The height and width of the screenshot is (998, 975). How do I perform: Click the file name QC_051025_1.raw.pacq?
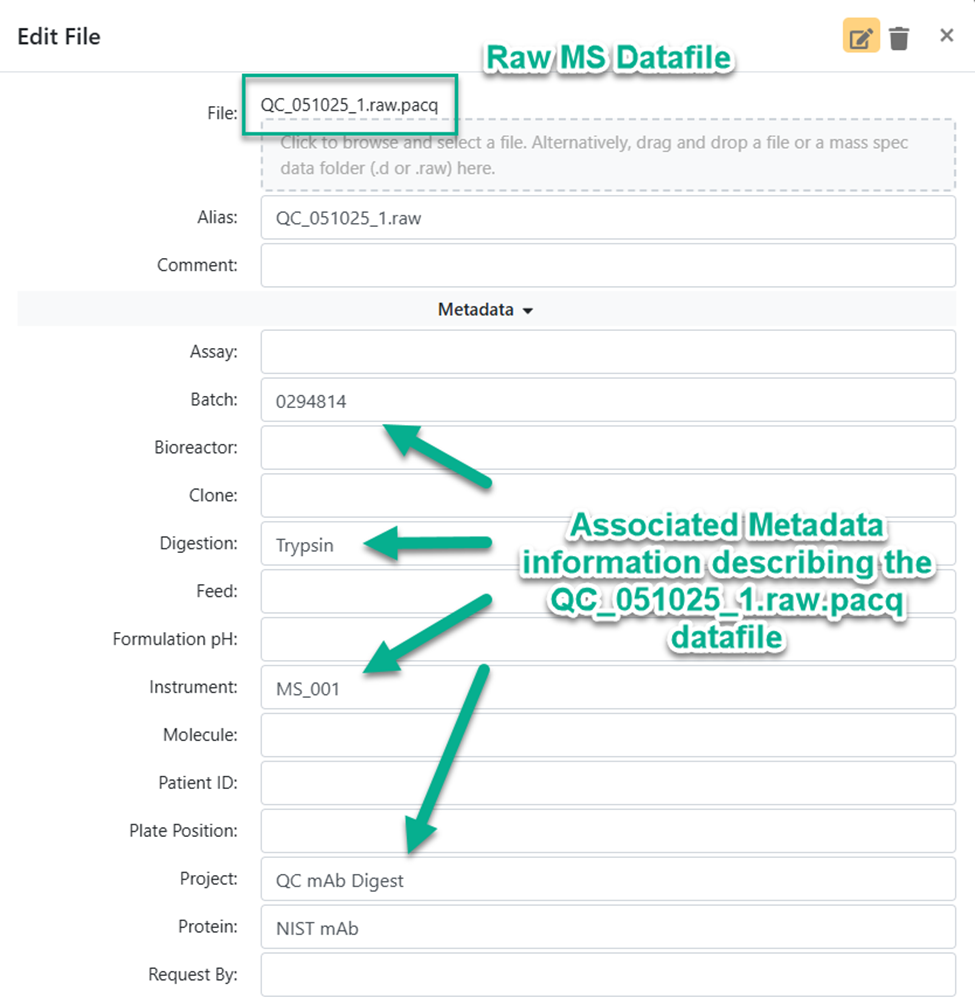349,105
